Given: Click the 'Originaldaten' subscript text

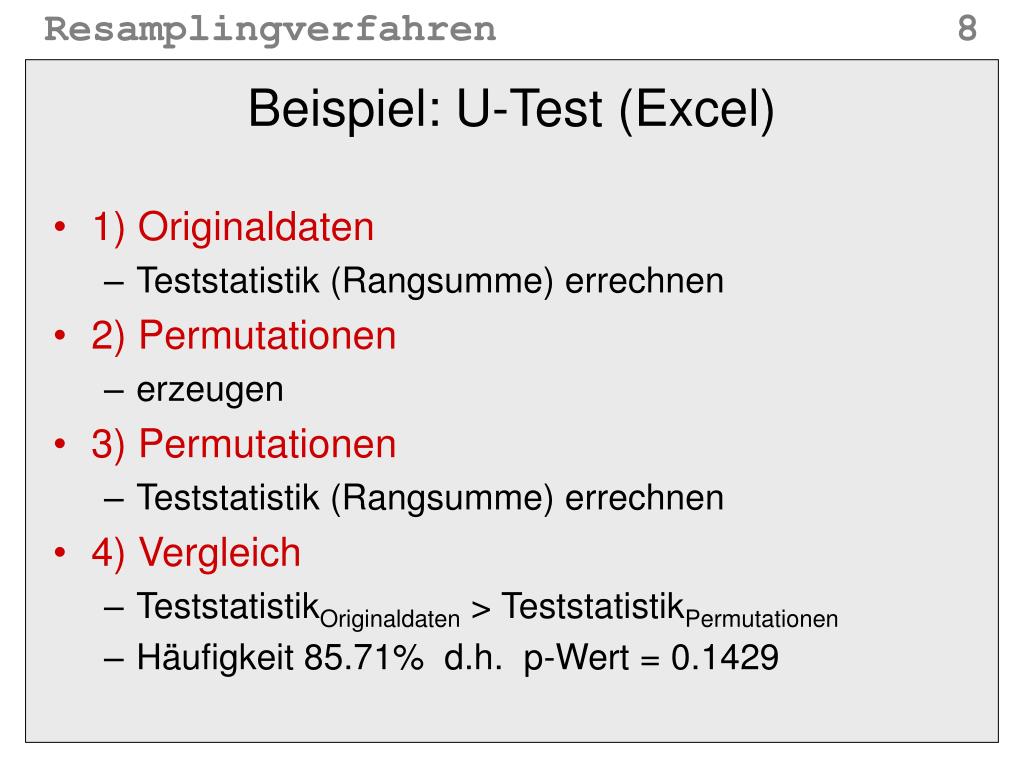Looking at the screenshot, I should (x=390, y=619).
